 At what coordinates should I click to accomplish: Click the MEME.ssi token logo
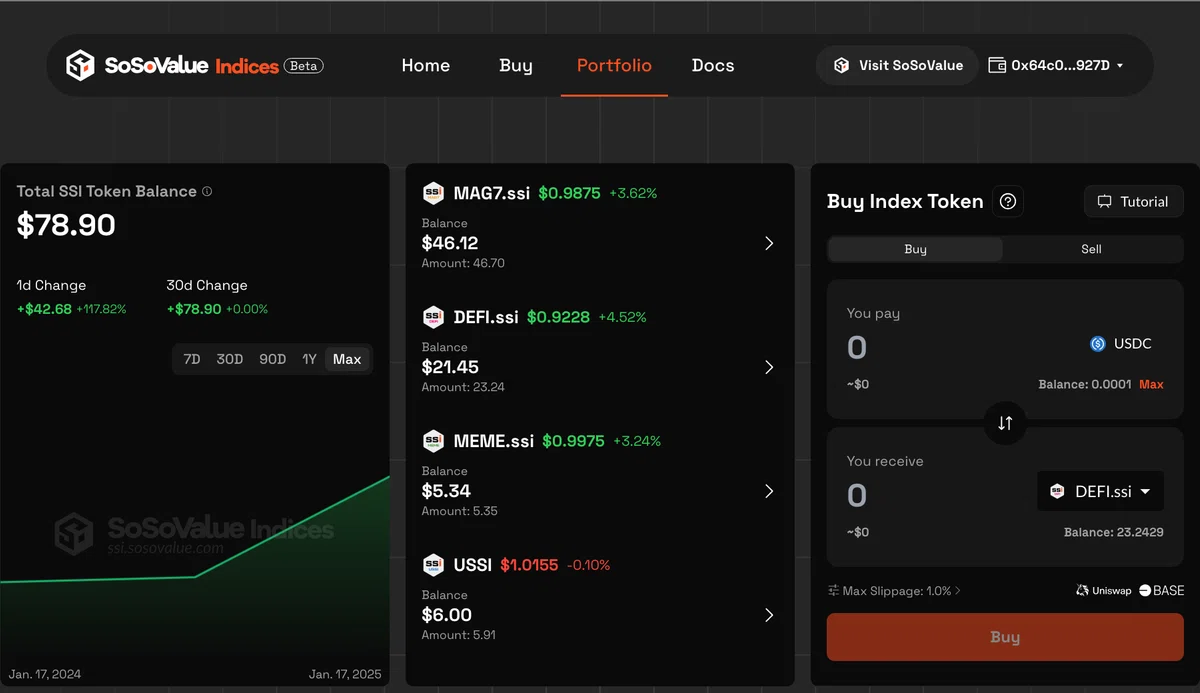[x=433, y=441]
